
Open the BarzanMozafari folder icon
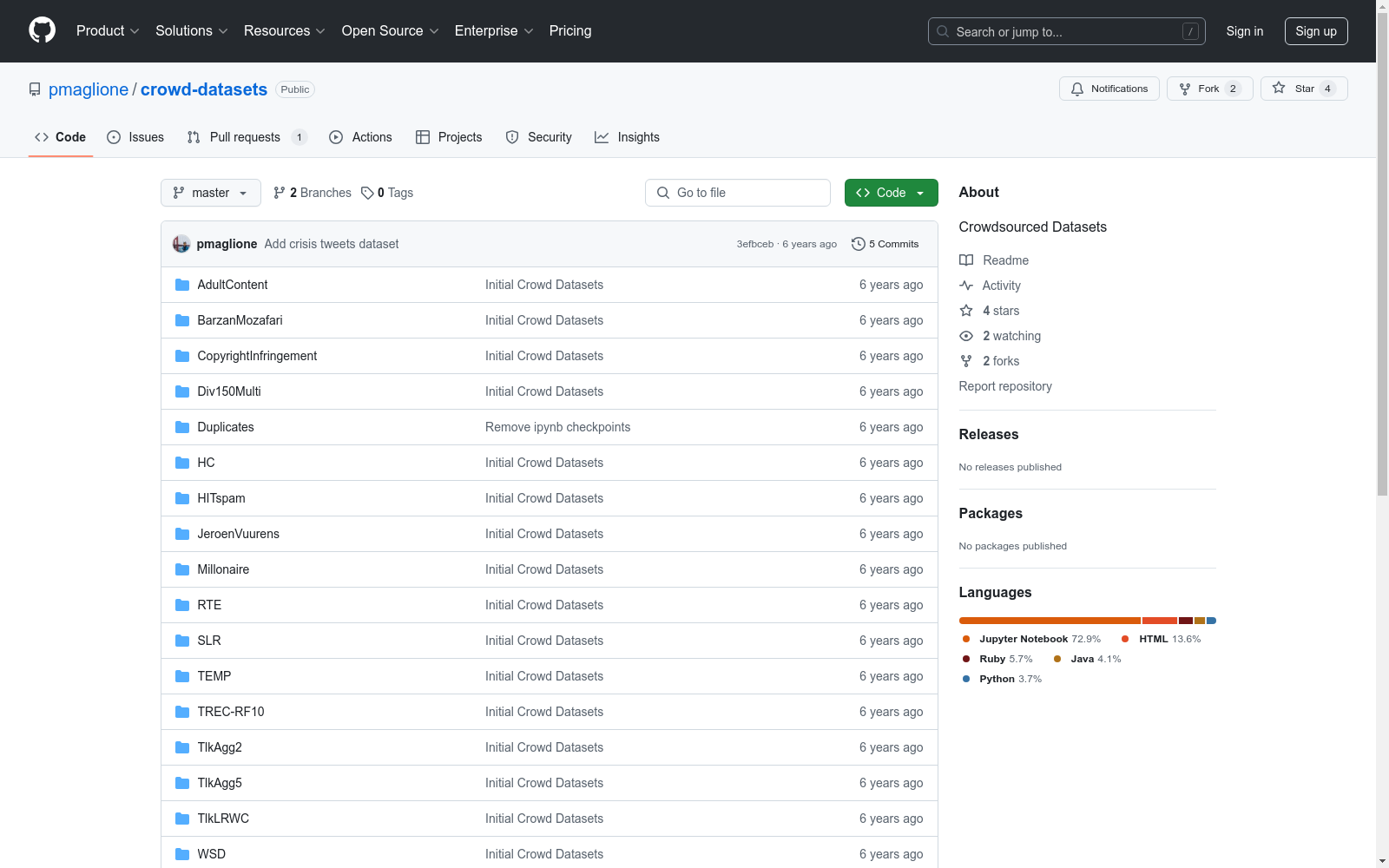(182, 320)
